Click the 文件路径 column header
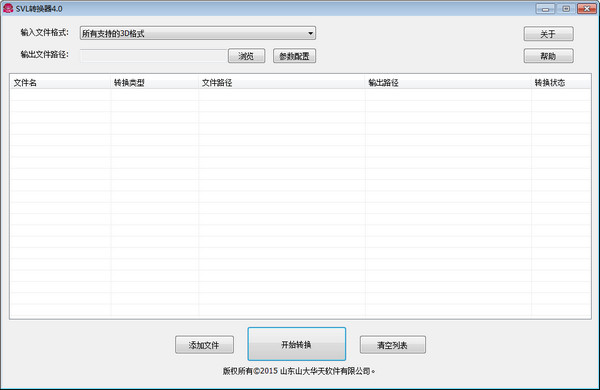The height and width of the screenshot is (390, 600). [282, 83]
